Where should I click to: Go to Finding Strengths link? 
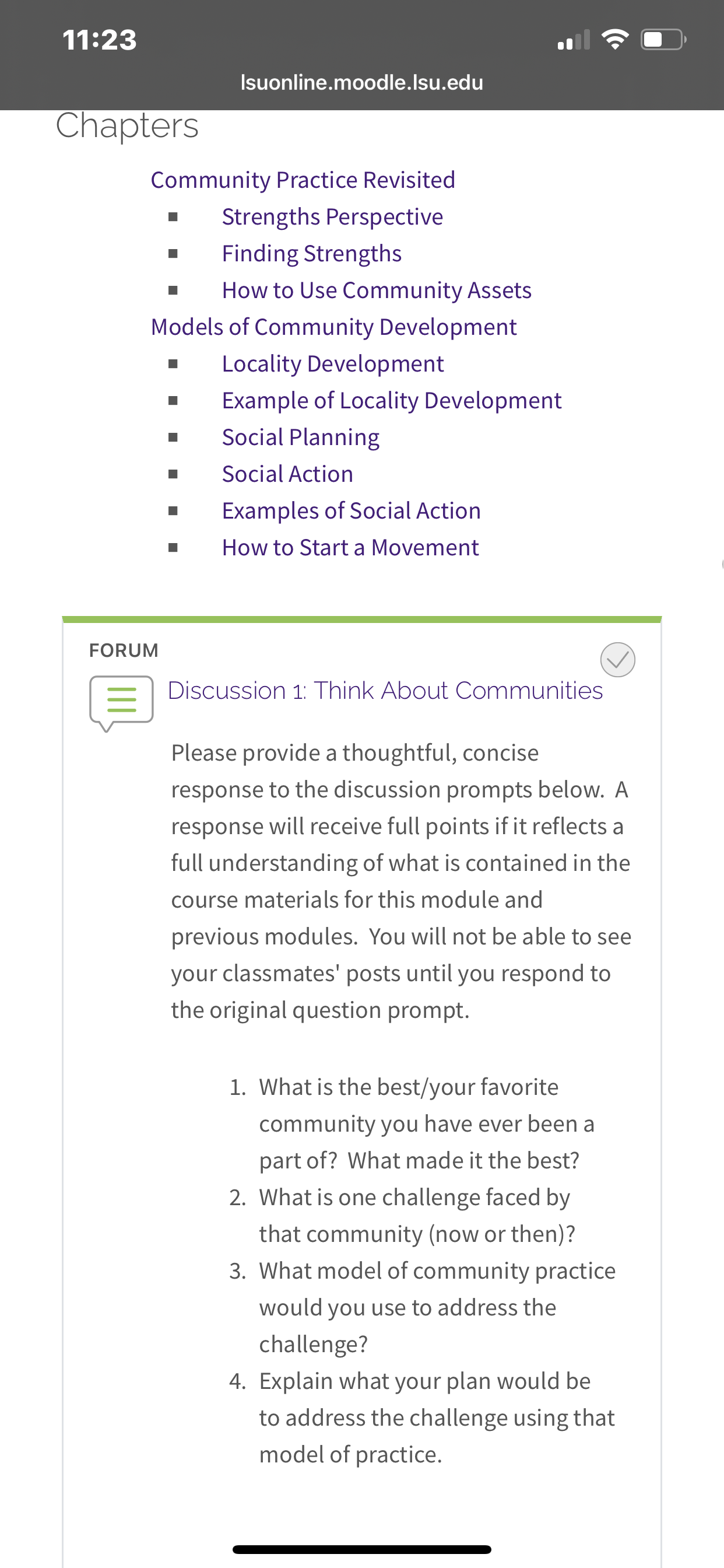click(x=311, y=253)
